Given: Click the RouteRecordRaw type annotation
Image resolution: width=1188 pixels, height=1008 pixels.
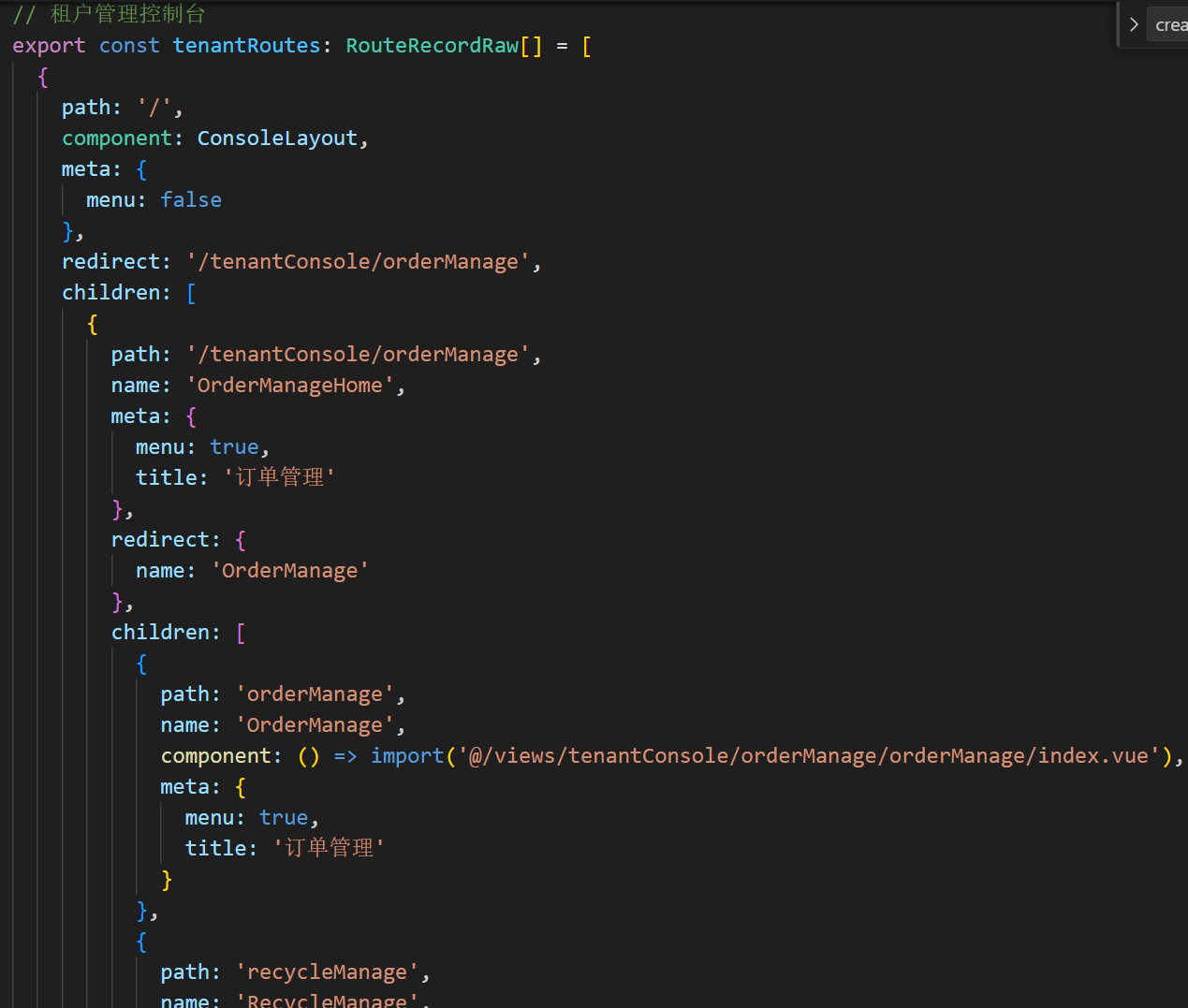Looking at the screenshot, I should [432, 45].
